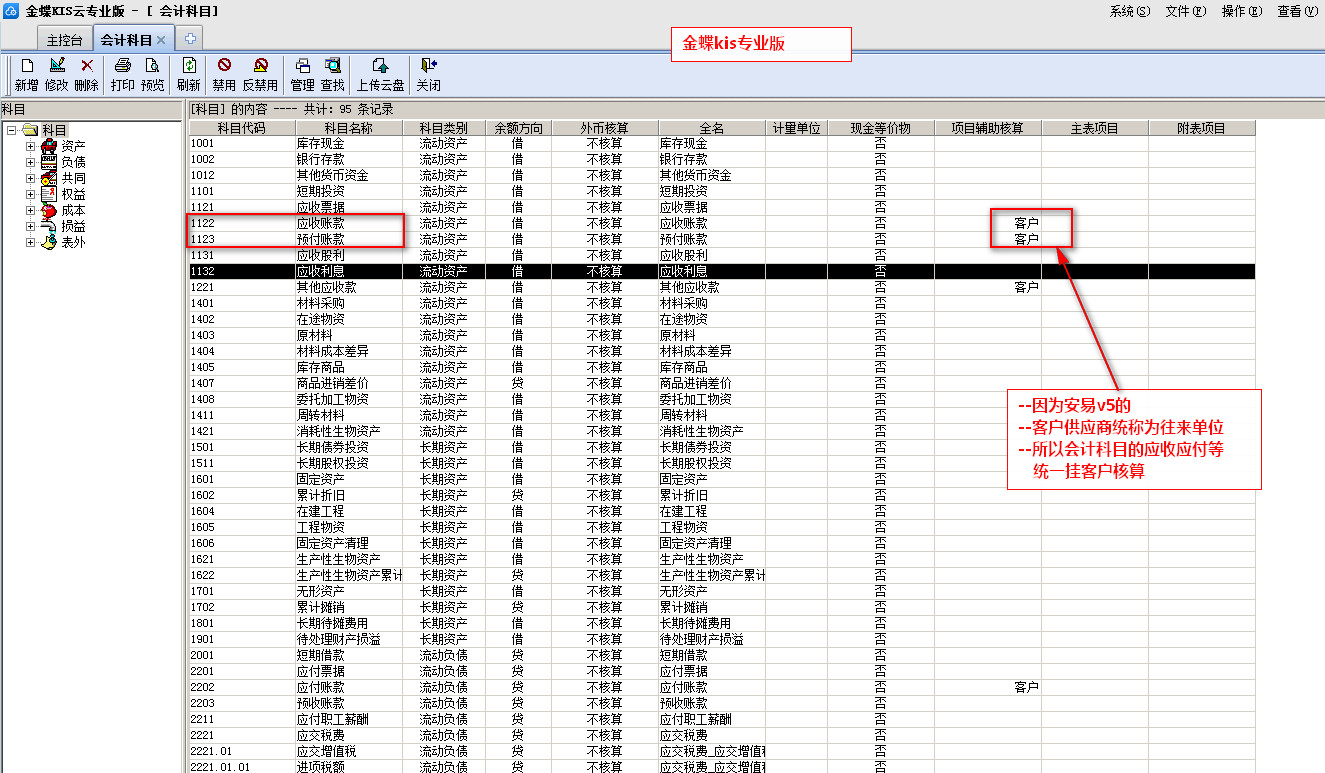Collapse the root 科目 tree node
Screen dimensions: 1325x773
point(11,130)
